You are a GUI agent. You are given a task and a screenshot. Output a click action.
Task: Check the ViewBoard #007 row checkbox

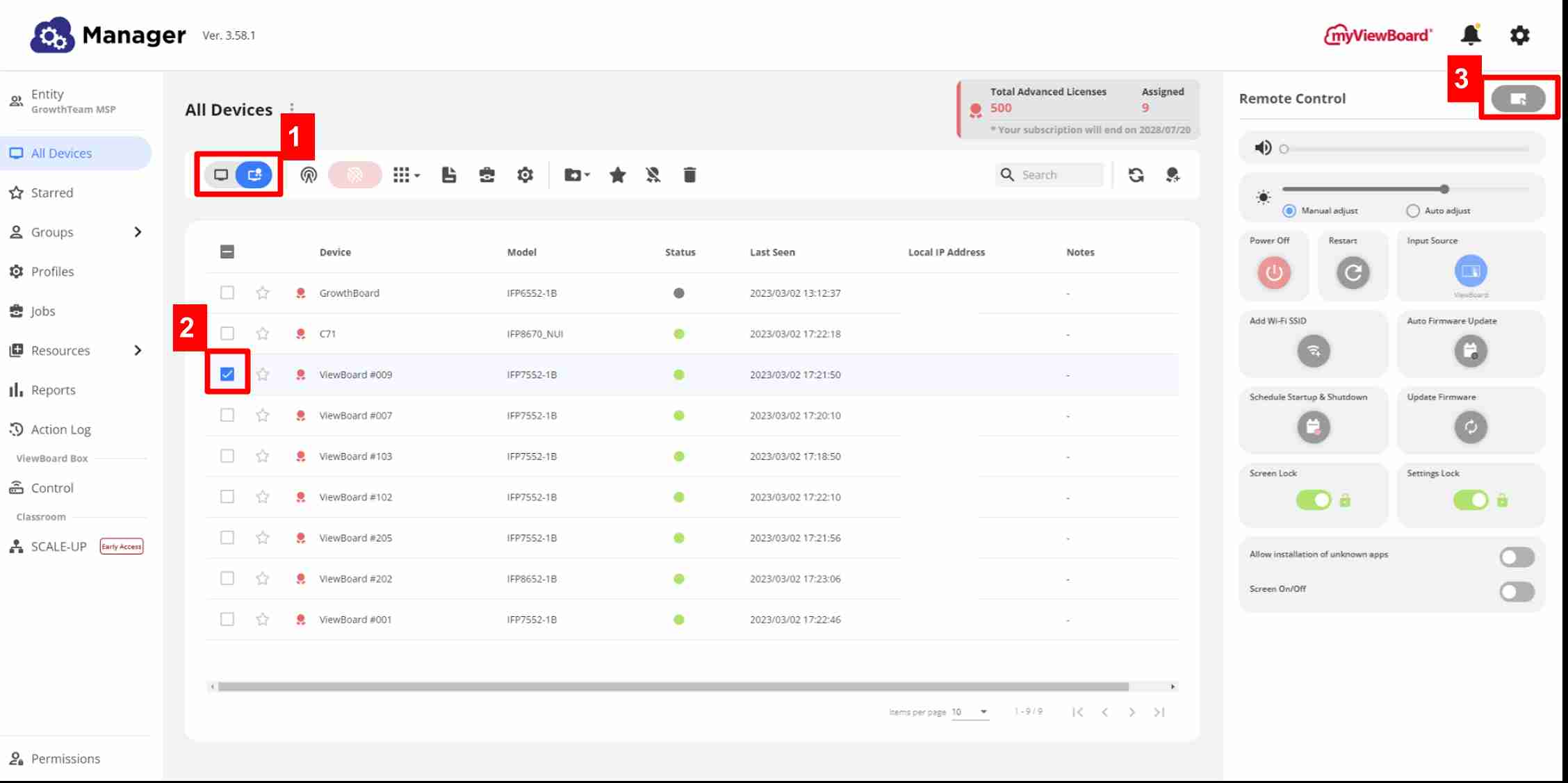click(227, 415)
